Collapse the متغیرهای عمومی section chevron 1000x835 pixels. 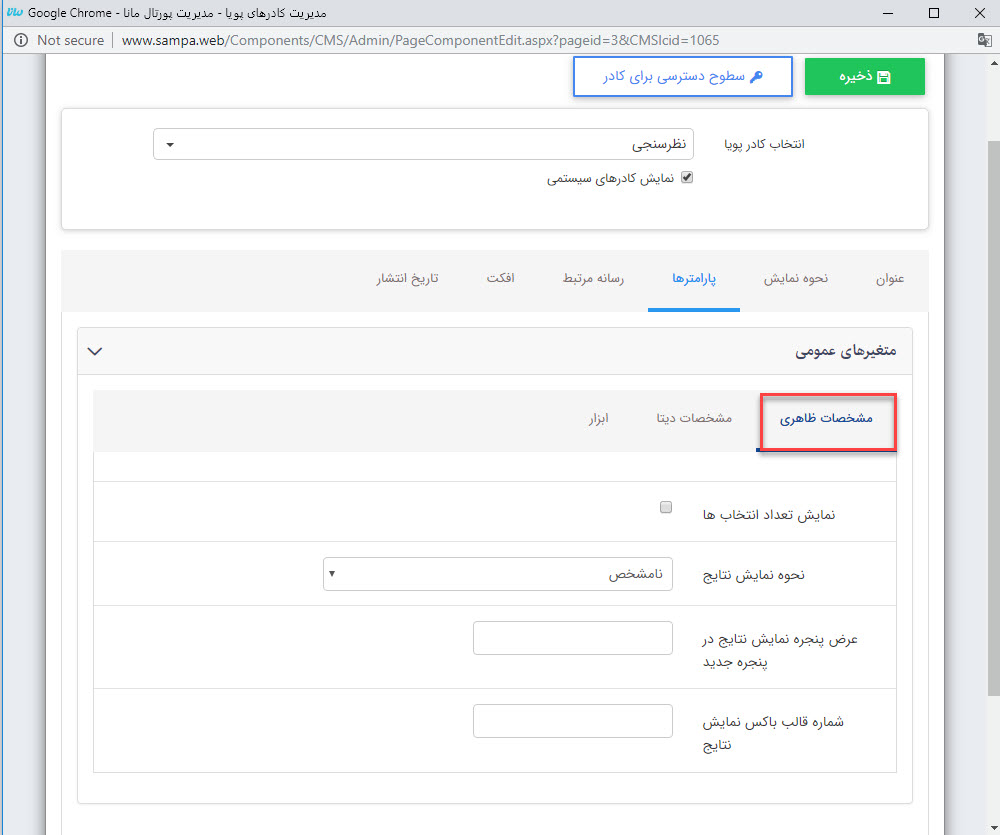[95, 351]
